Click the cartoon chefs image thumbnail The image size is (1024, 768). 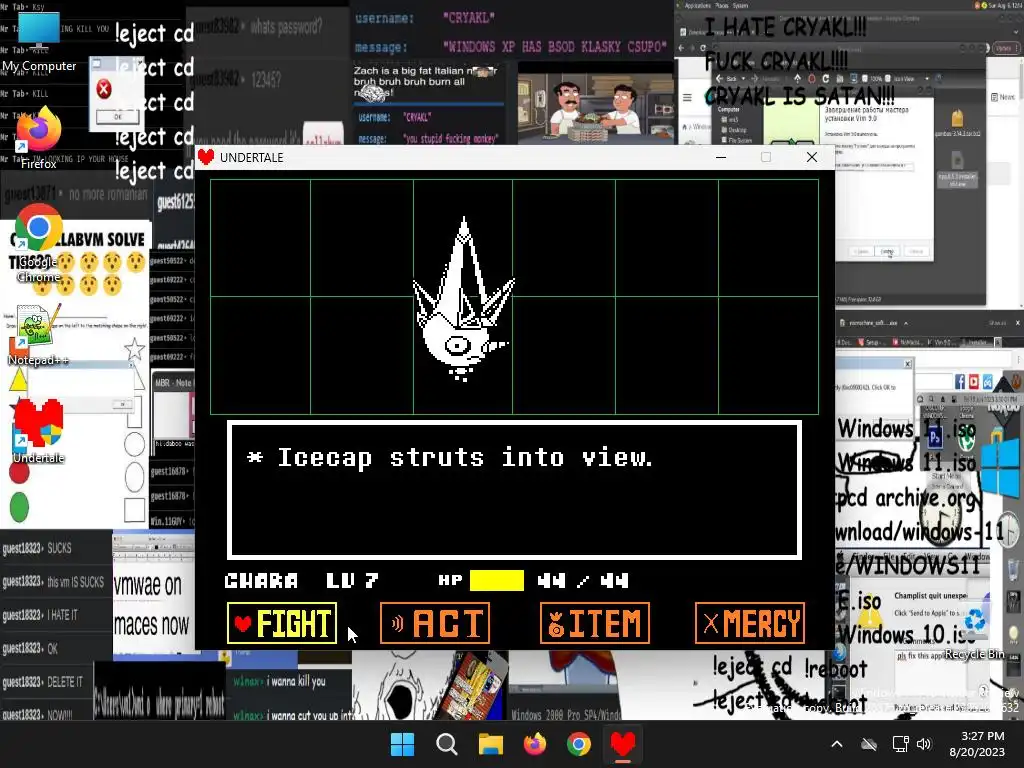(x=595, y=108)
